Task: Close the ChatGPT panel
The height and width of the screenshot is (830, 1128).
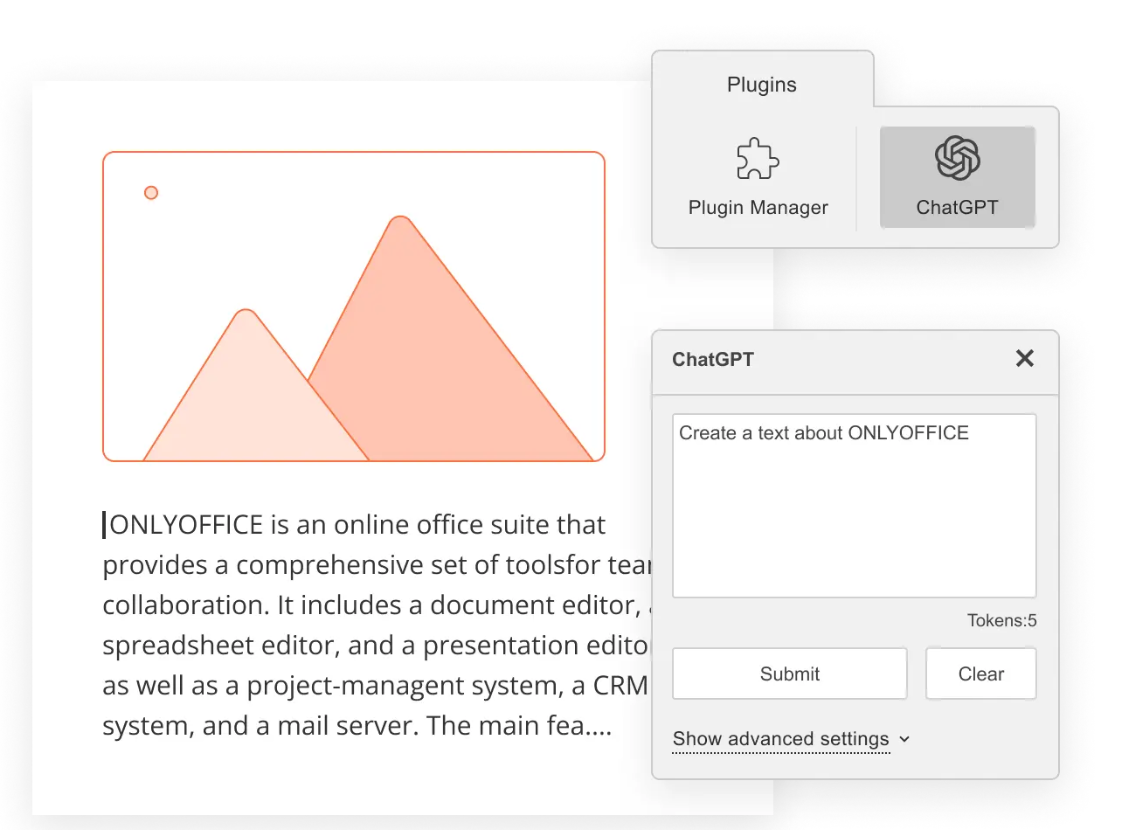Action: (1024, 359)
